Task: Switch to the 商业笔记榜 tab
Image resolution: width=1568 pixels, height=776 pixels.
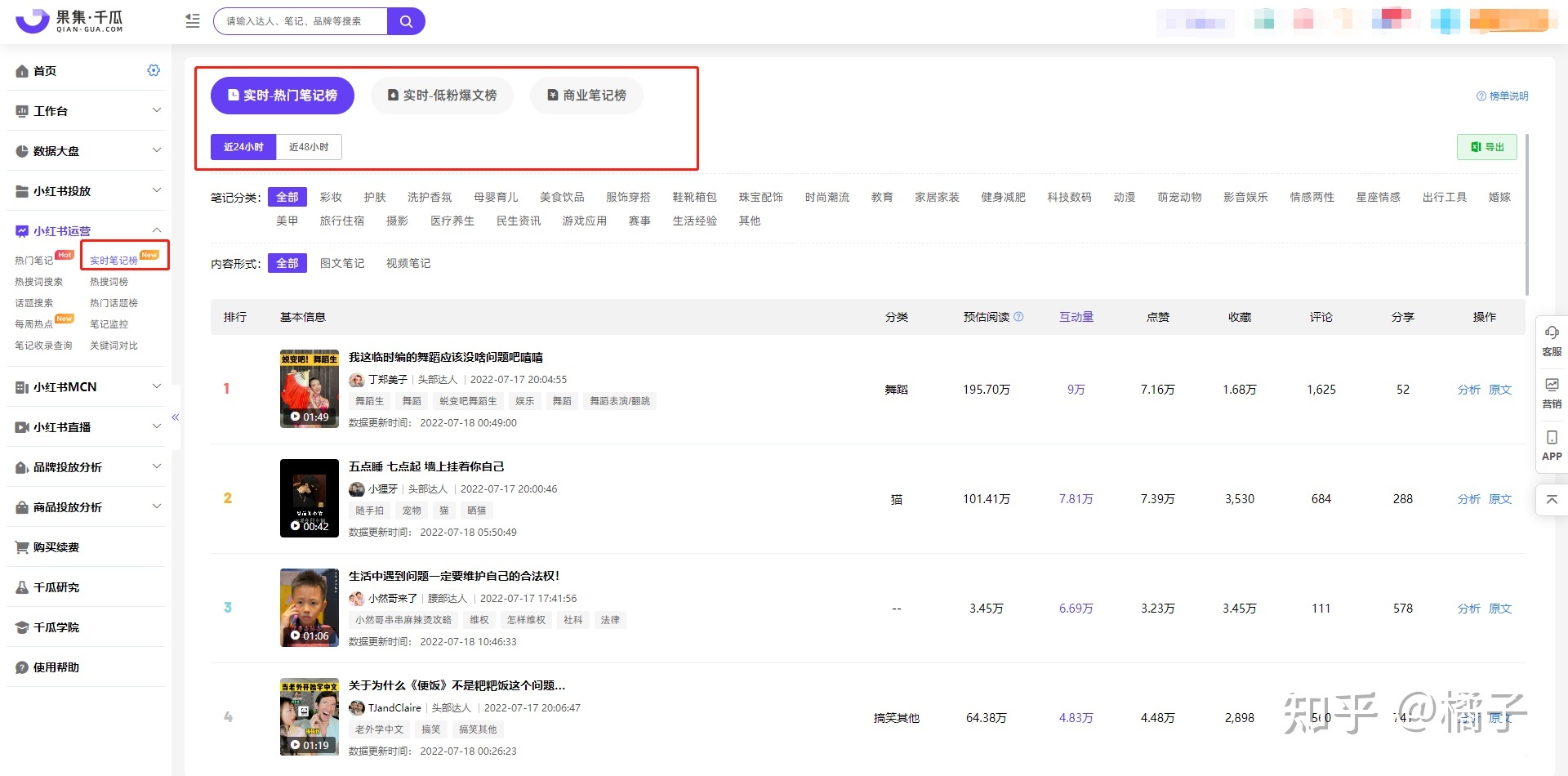Action: [586, 95]
